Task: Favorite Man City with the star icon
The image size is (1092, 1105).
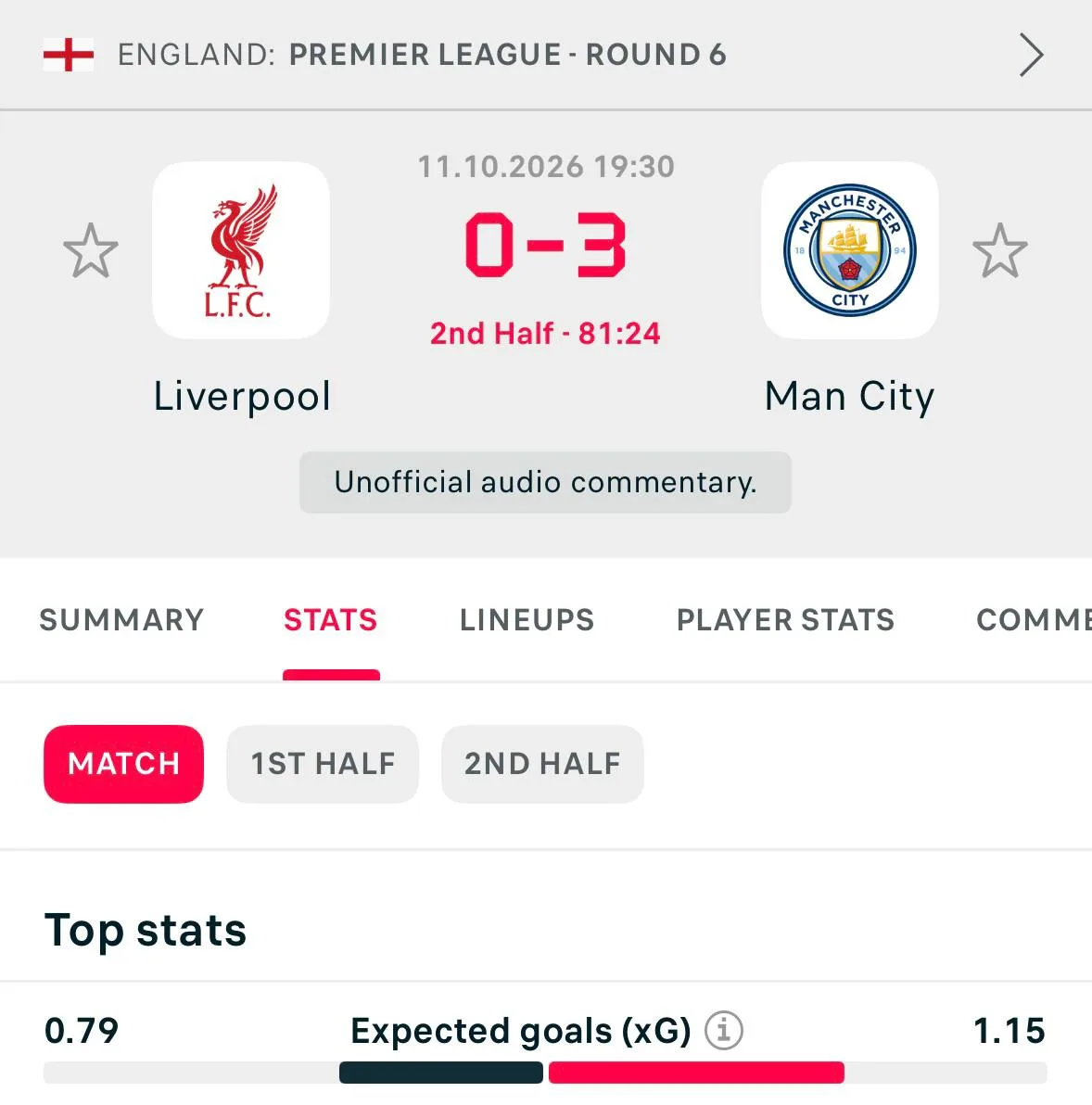Action: [x=999, y=251]
